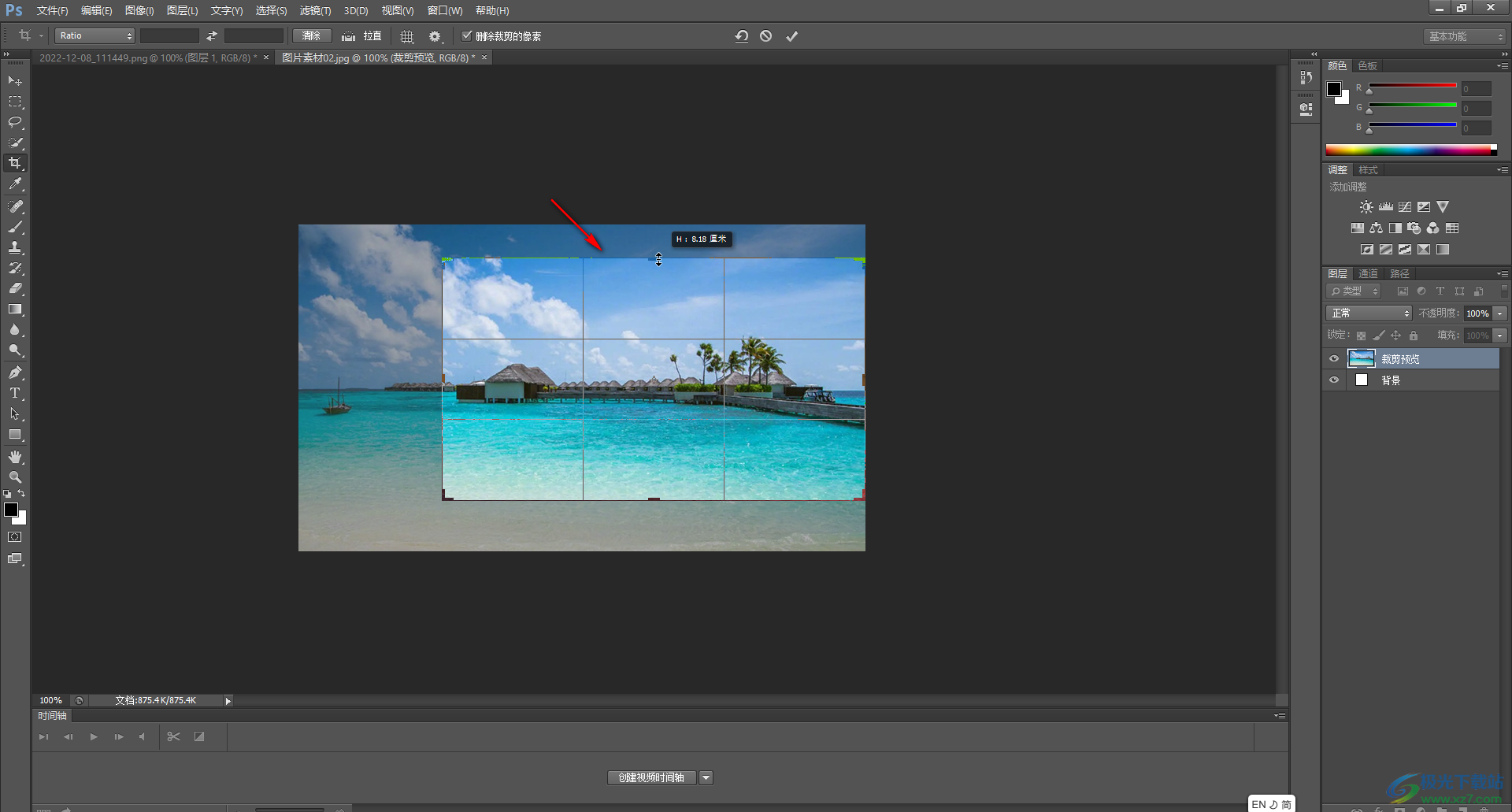
Task: Open the Layers panel blend mode dropdown
Action: [x=1368, y=313]
